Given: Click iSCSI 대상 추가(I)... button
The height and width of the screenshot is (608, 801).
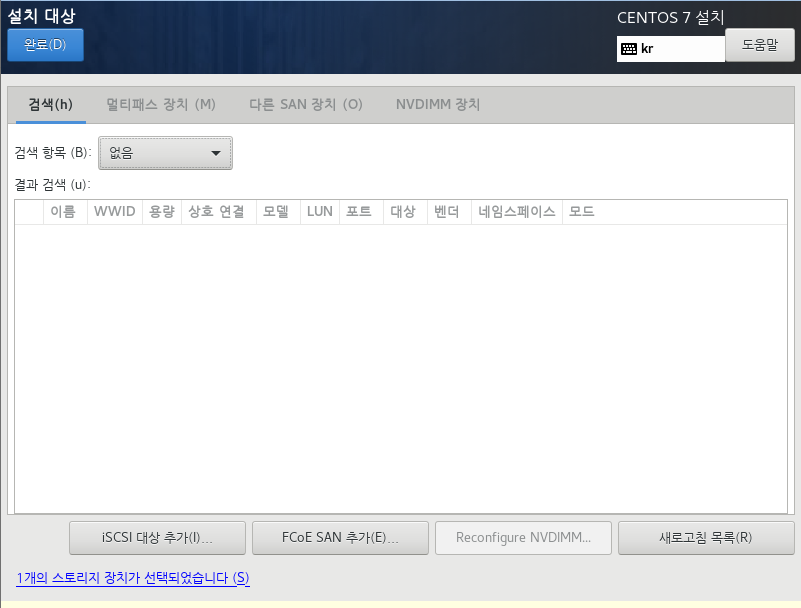Looking at the screenshot, I should click(x=157, y=538).
